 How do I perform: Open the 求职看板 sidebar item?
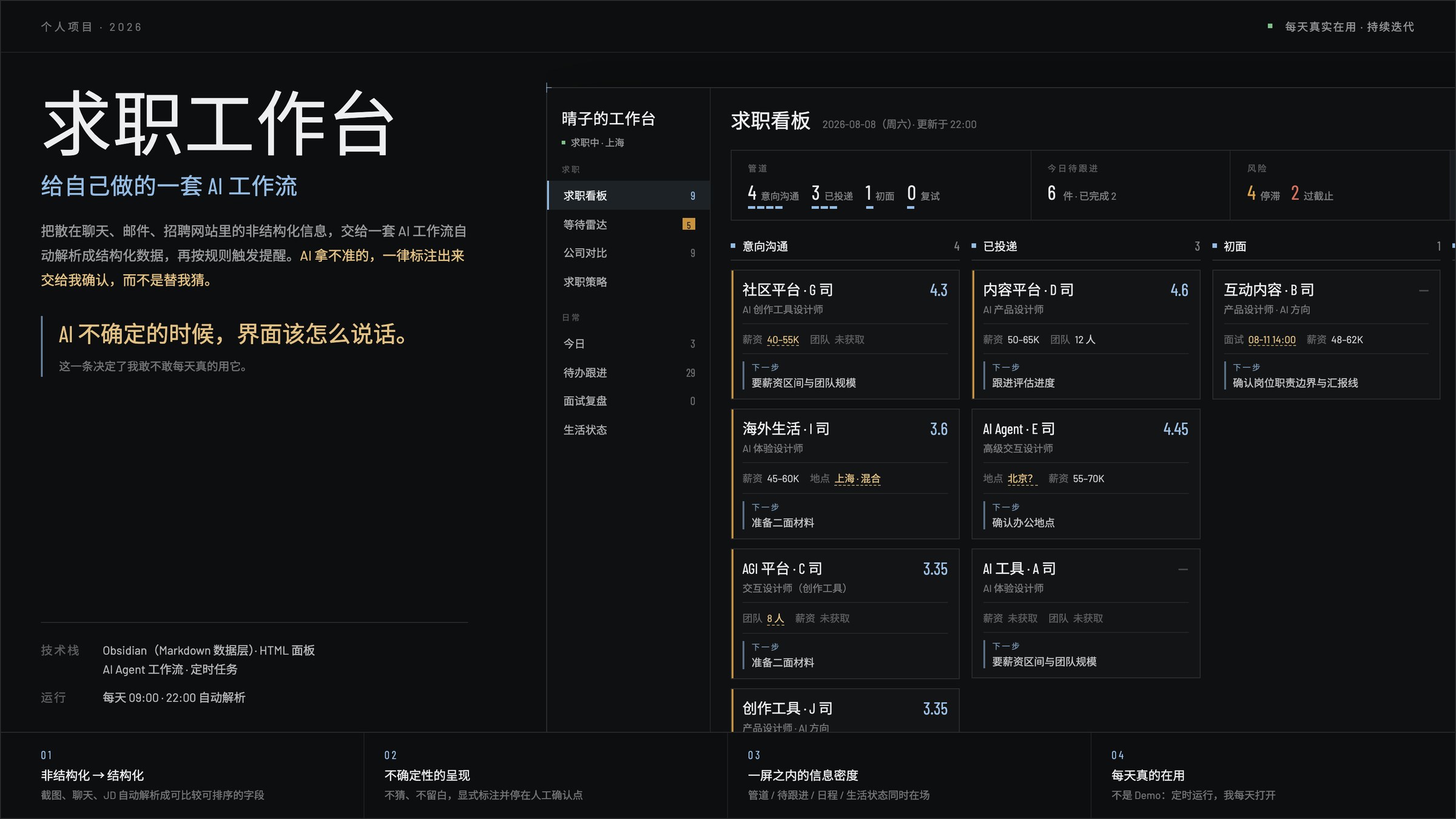coord(629,195)
